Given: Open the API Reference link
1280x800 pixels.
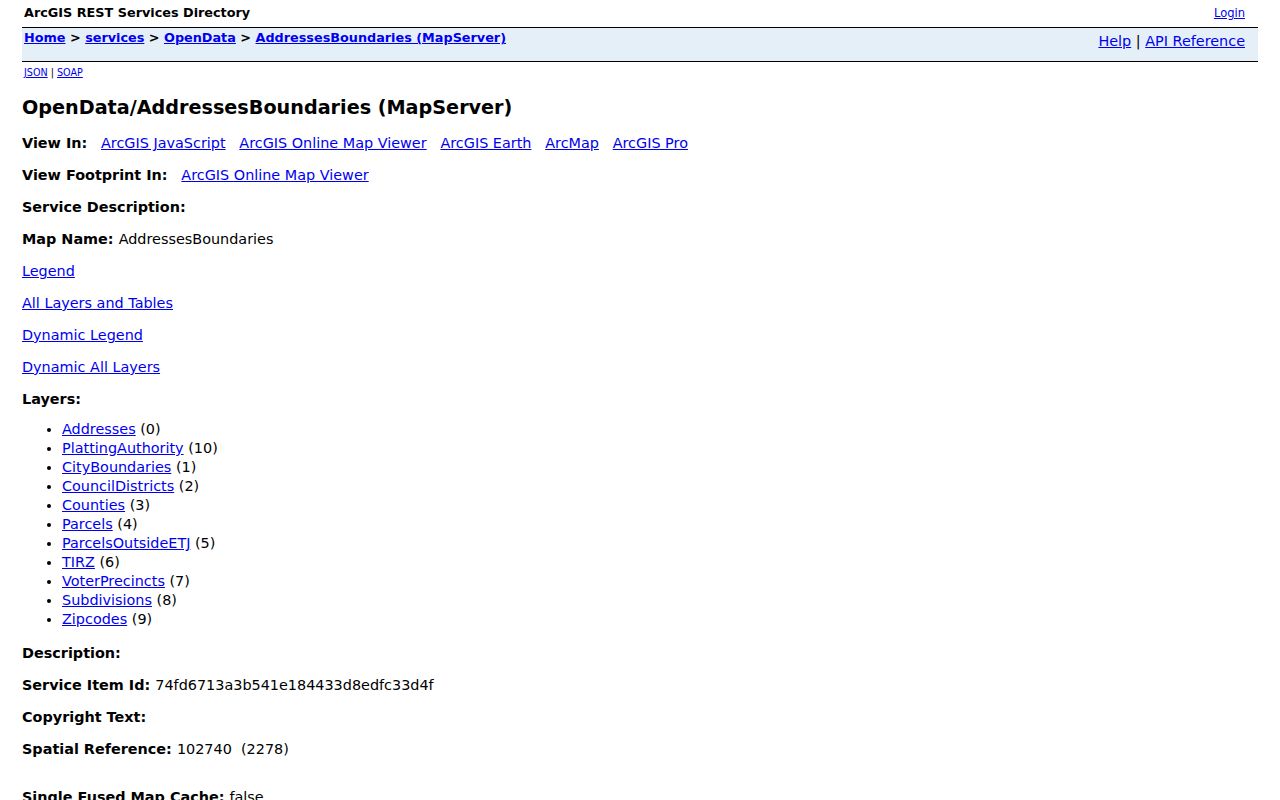Looking at the screenshot, I should tap(1195, 41).
